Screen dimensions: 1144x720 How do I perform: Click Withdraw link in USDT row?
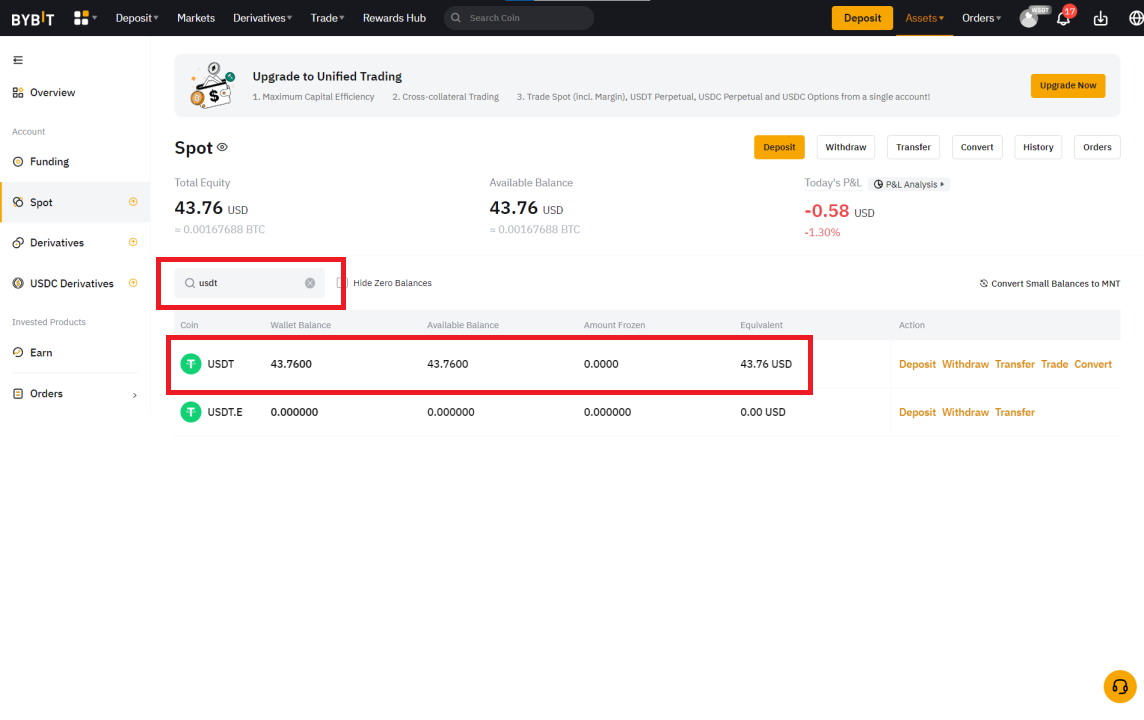[965, 364]
